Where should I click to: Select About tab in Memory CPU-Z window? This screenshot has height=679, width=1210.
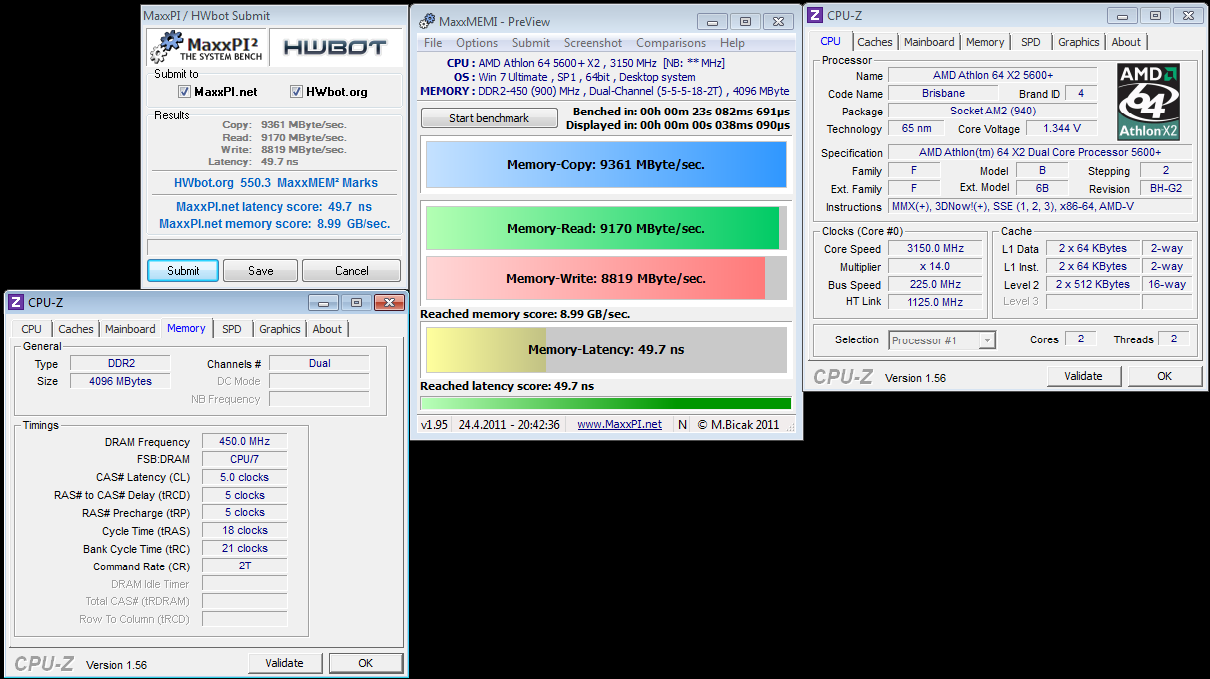327,329
